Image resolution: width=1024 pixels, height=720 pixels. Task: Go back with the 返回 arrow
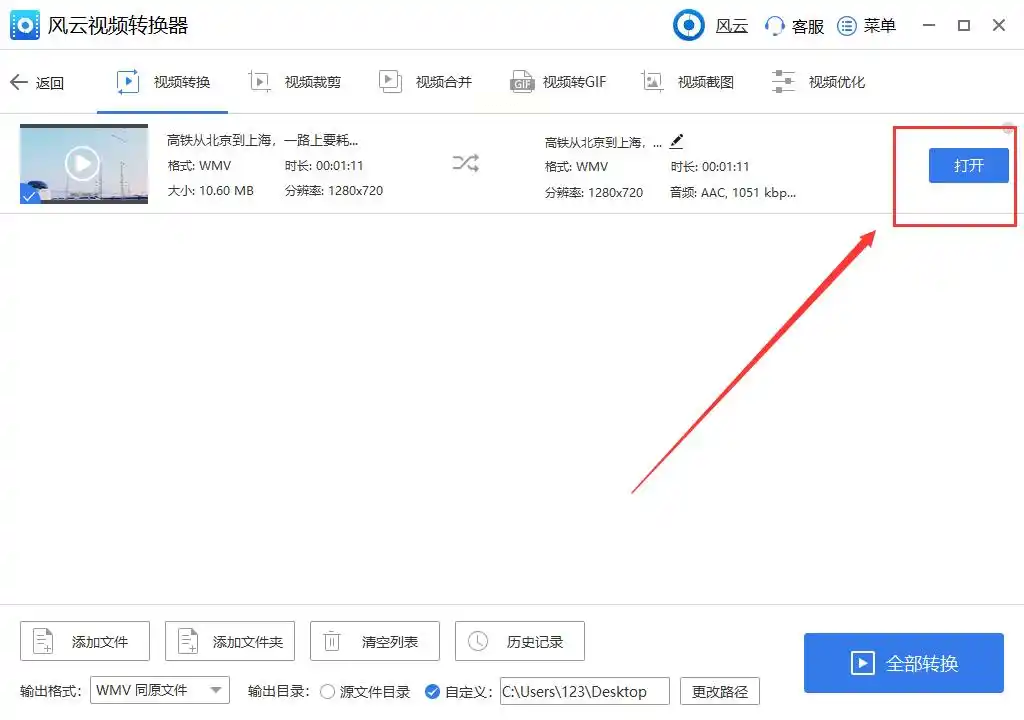pos(37,82)
